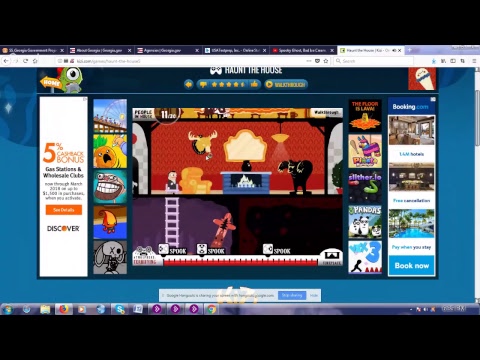Viewport: 480px width, 360px height.
Task: Open the Firefox hamburger menu
Action: [474, 61]
